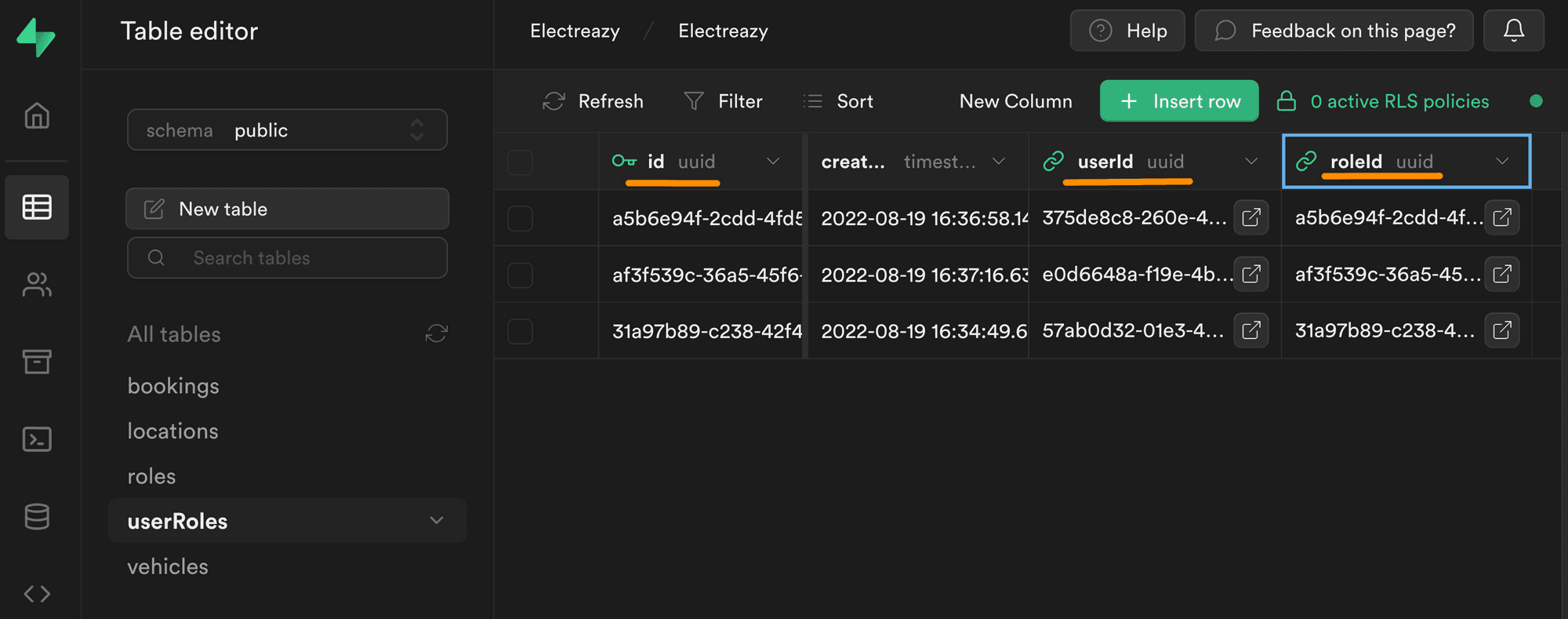Image resolution: width=1568 pixels, height=619 pixels.
Task: Click the New table button
Action: click(x=287, y=209)
